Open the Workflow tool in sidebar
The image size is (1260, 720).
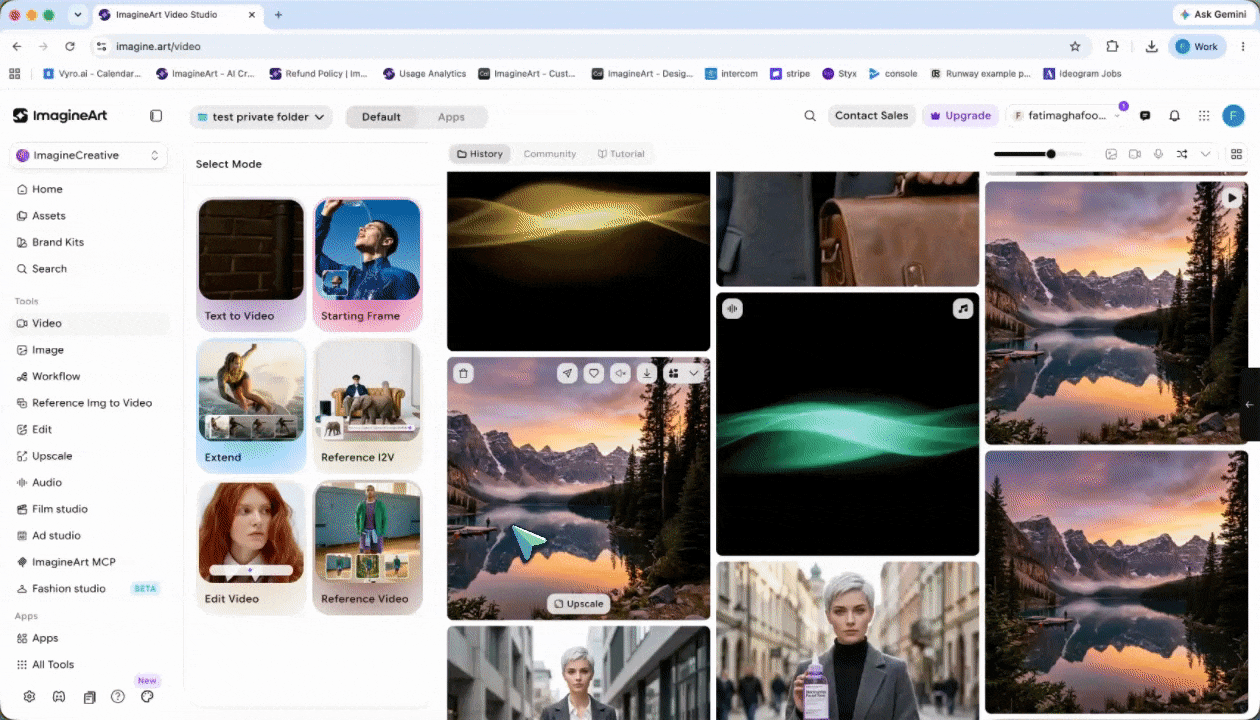[x=56, y=376]
